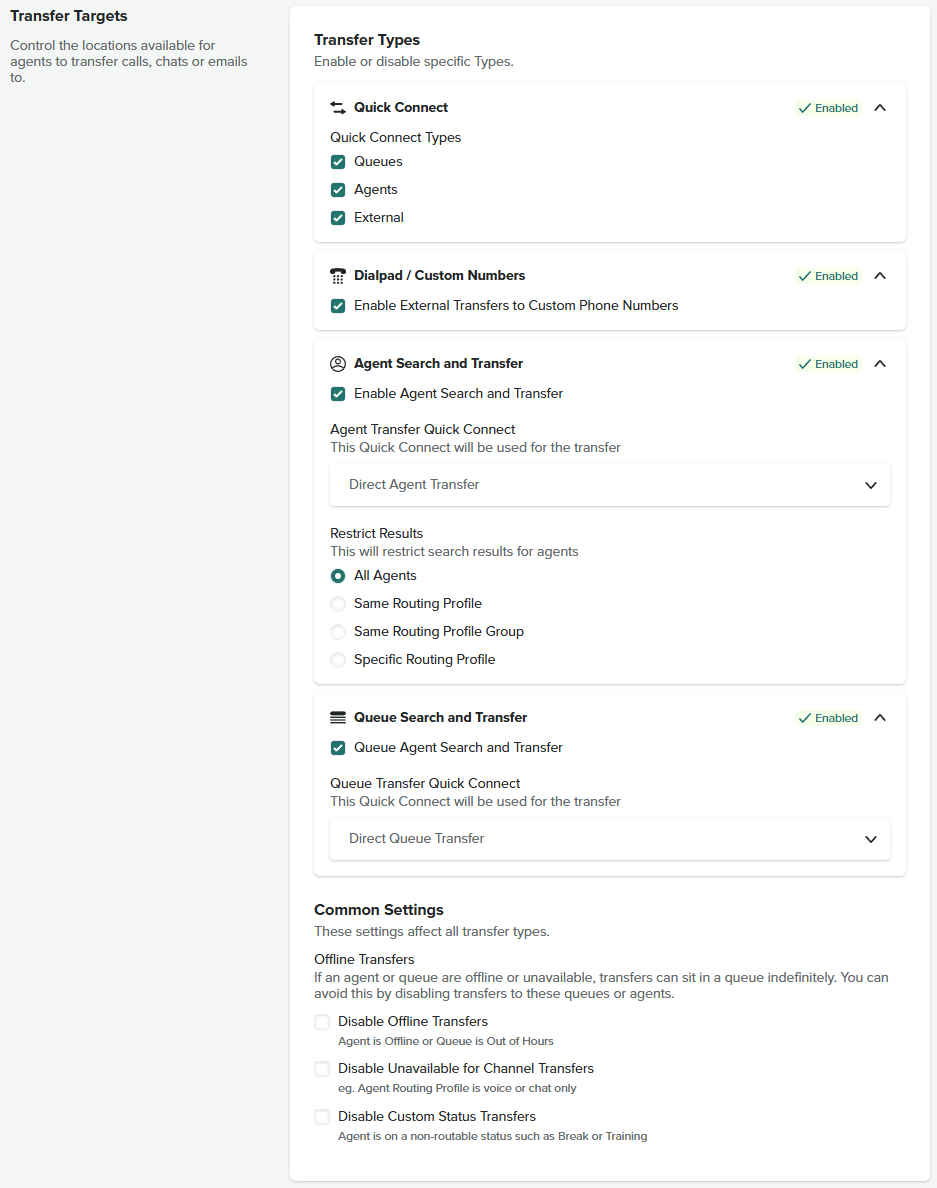Click the Agent Search person icon
This screenshot has width=937, height=1188.
pos(337,364)
